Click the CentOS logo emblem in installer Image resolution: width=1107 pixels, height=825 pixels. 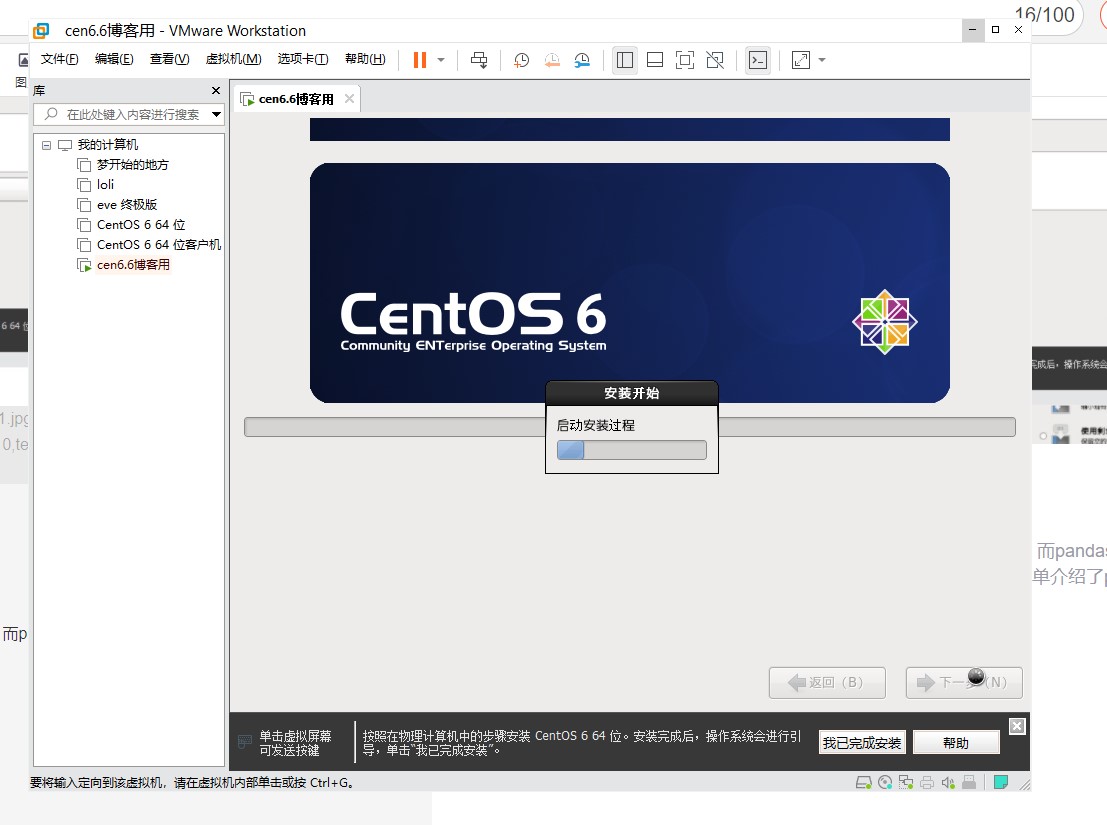pos(885,322)
